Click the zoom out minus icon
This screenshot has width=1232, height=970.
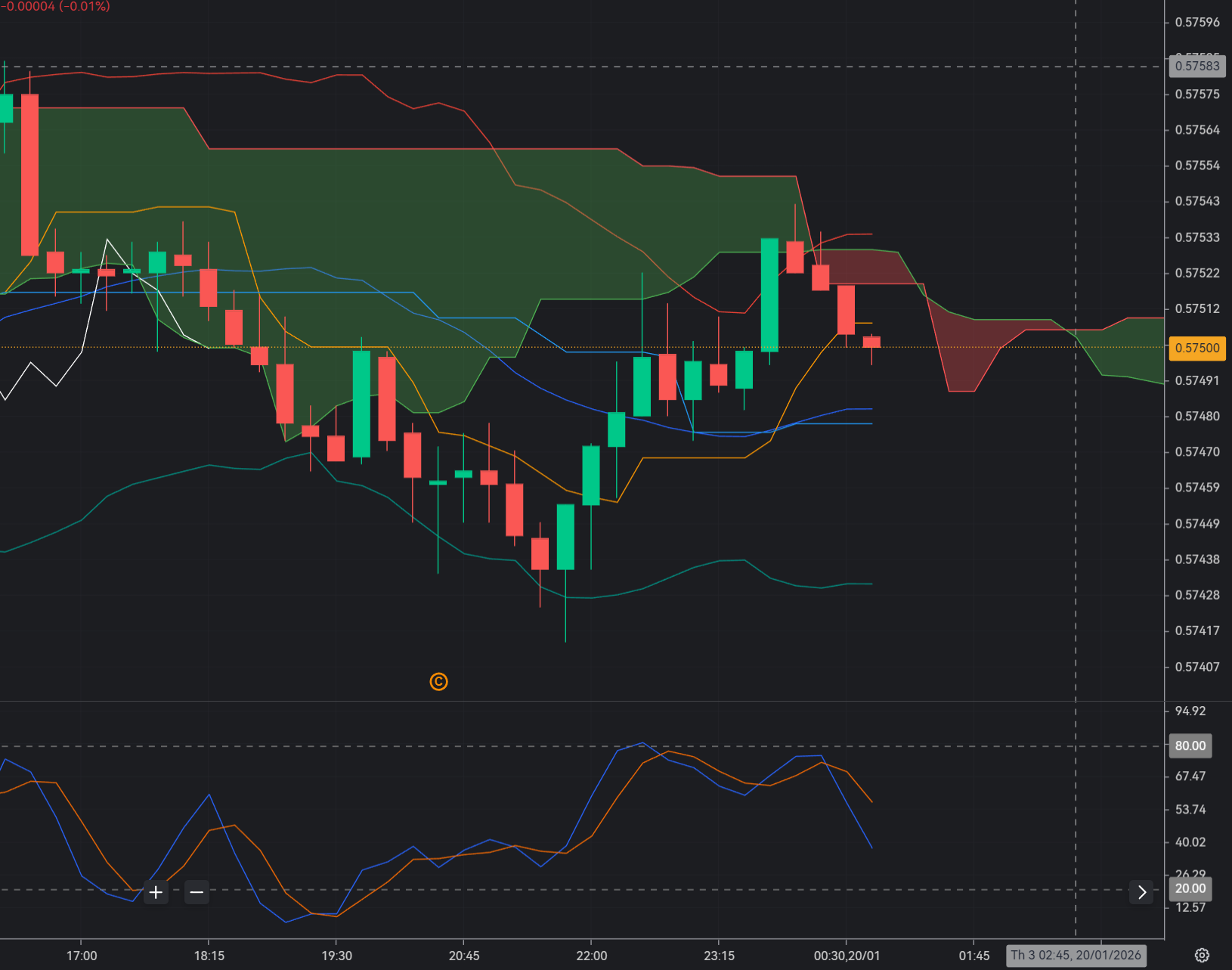click(197, 892)
